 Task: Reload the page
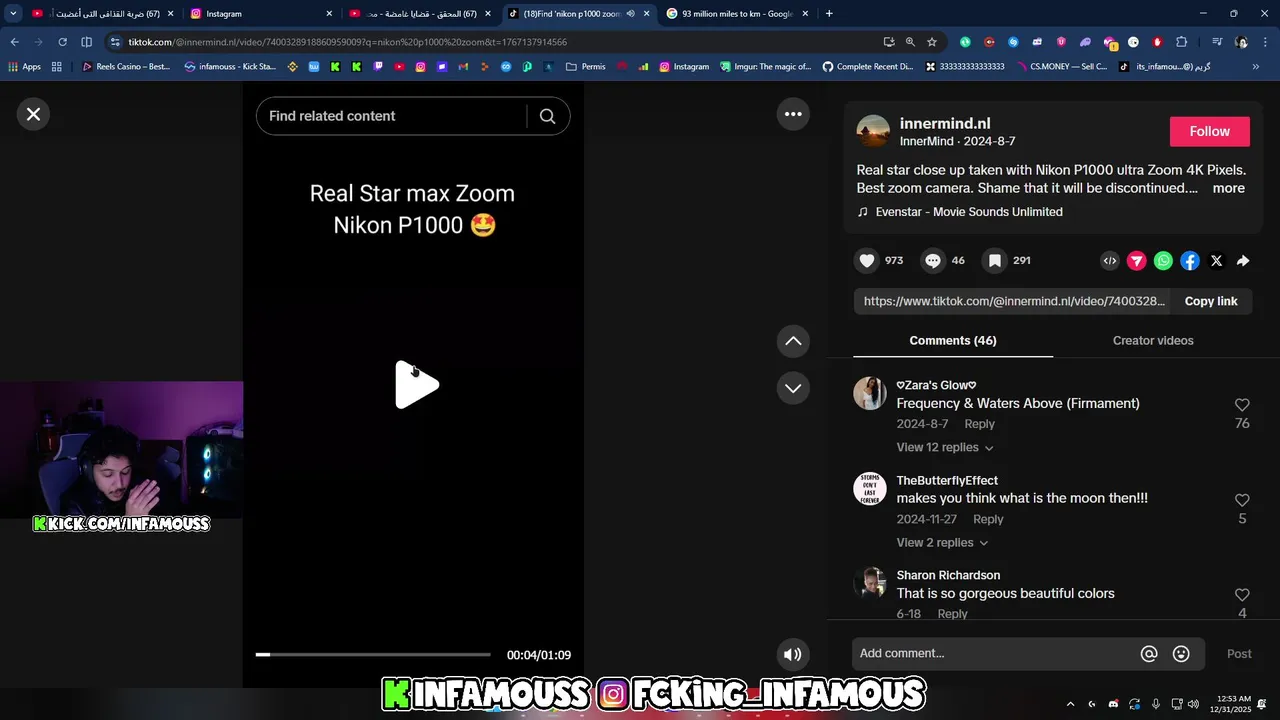62,42
